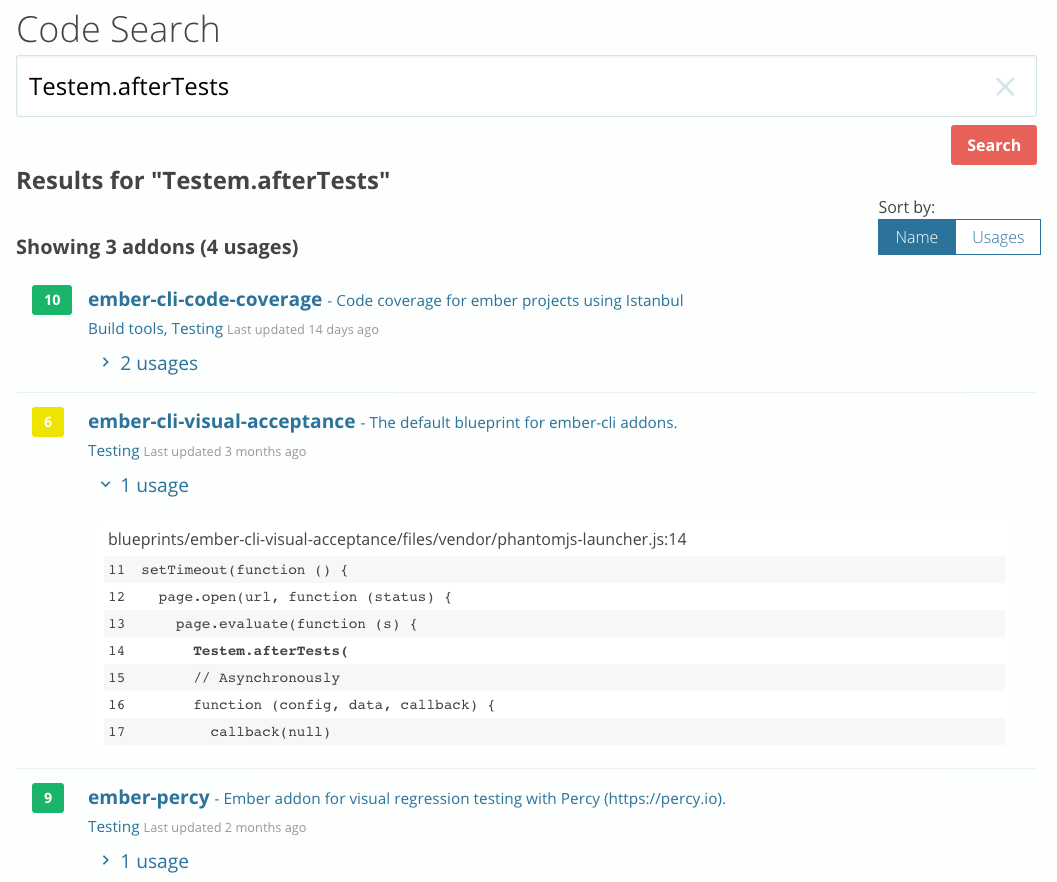Open Testing category under ember-cli-visual-acceptance
1057x882 pixels.
(113, 451)
